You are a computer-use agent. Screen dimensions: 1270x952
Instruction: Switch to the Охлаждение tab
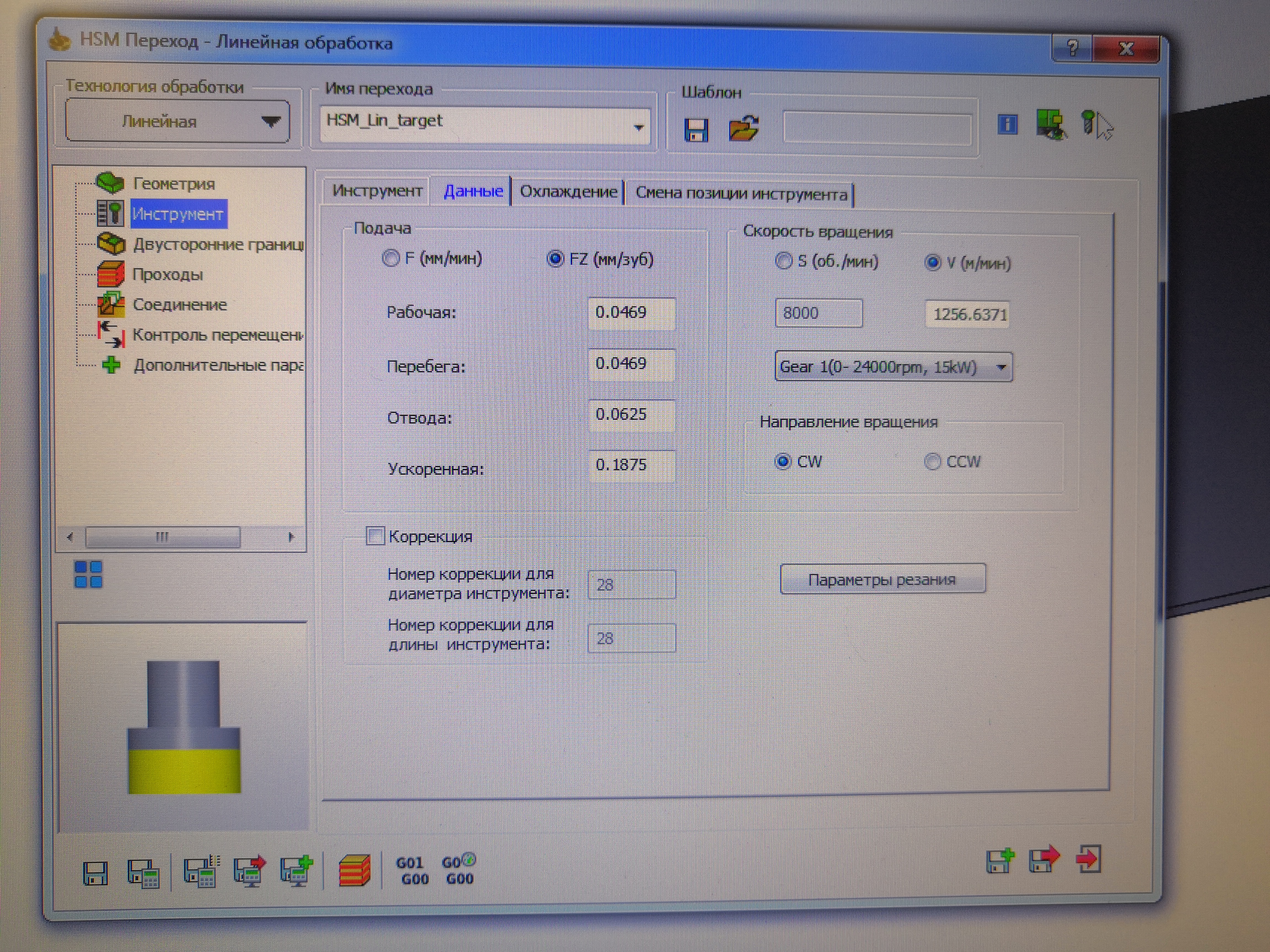point(568,192)
